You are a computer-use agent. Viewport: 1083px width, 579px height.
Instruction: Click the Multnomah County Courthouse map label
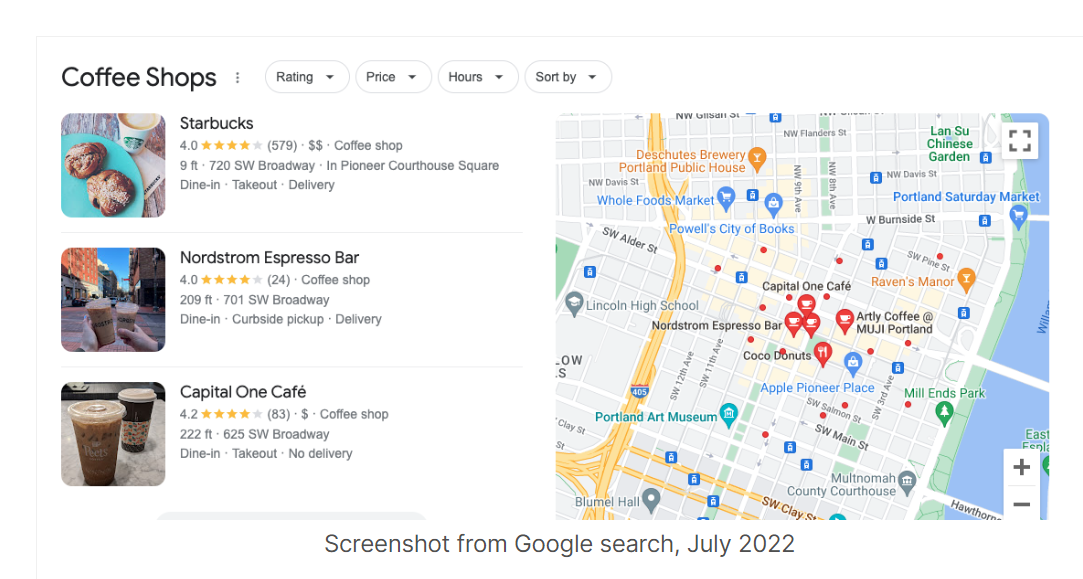841,484
